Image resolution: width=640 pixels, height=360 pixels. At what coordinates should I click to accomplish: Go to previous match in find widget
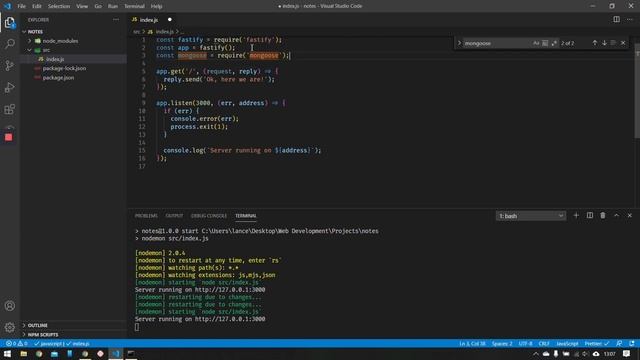pos(595,43)
